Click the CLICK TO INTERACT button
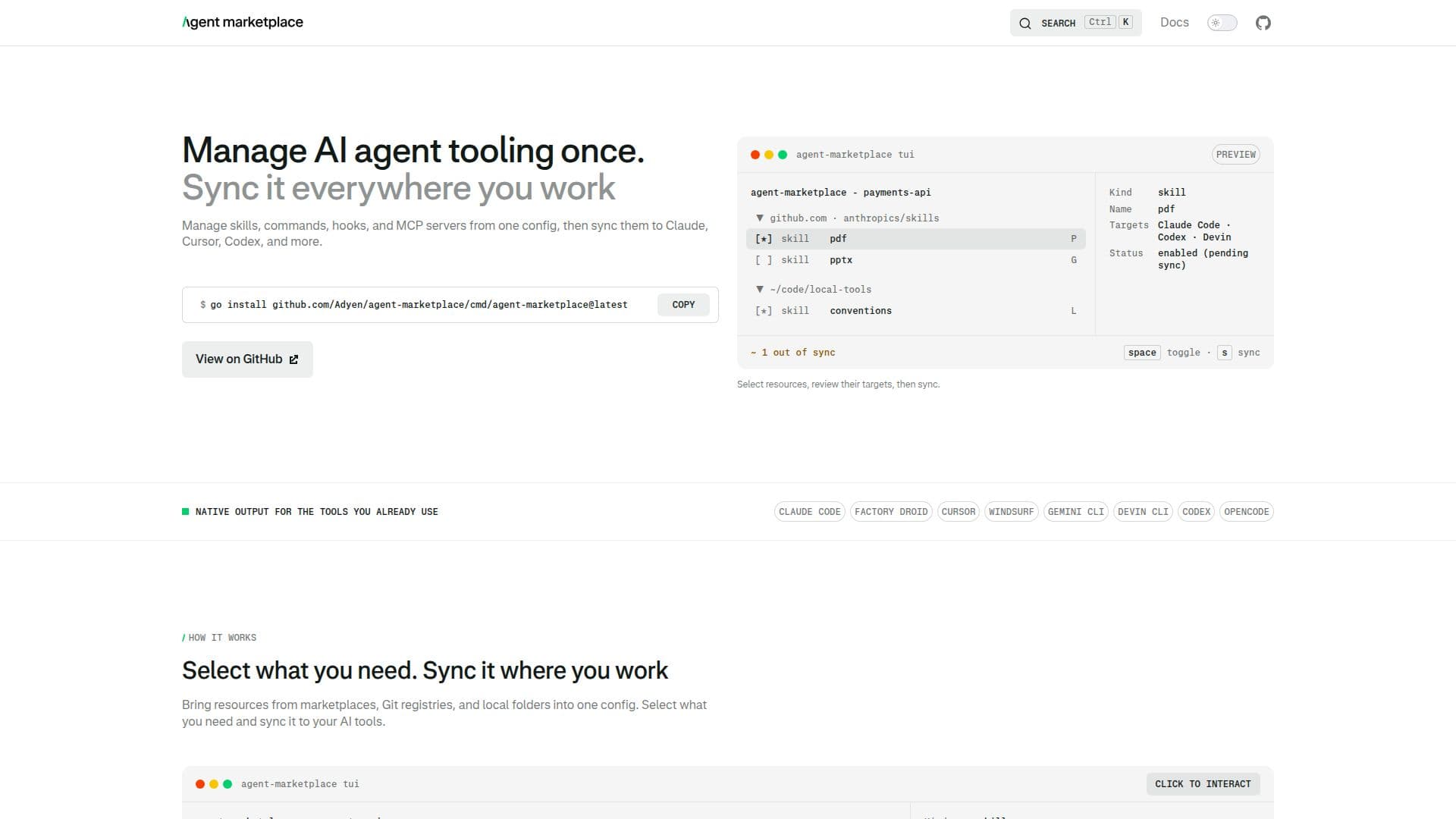The image size is (1456, 819). 1203,784
